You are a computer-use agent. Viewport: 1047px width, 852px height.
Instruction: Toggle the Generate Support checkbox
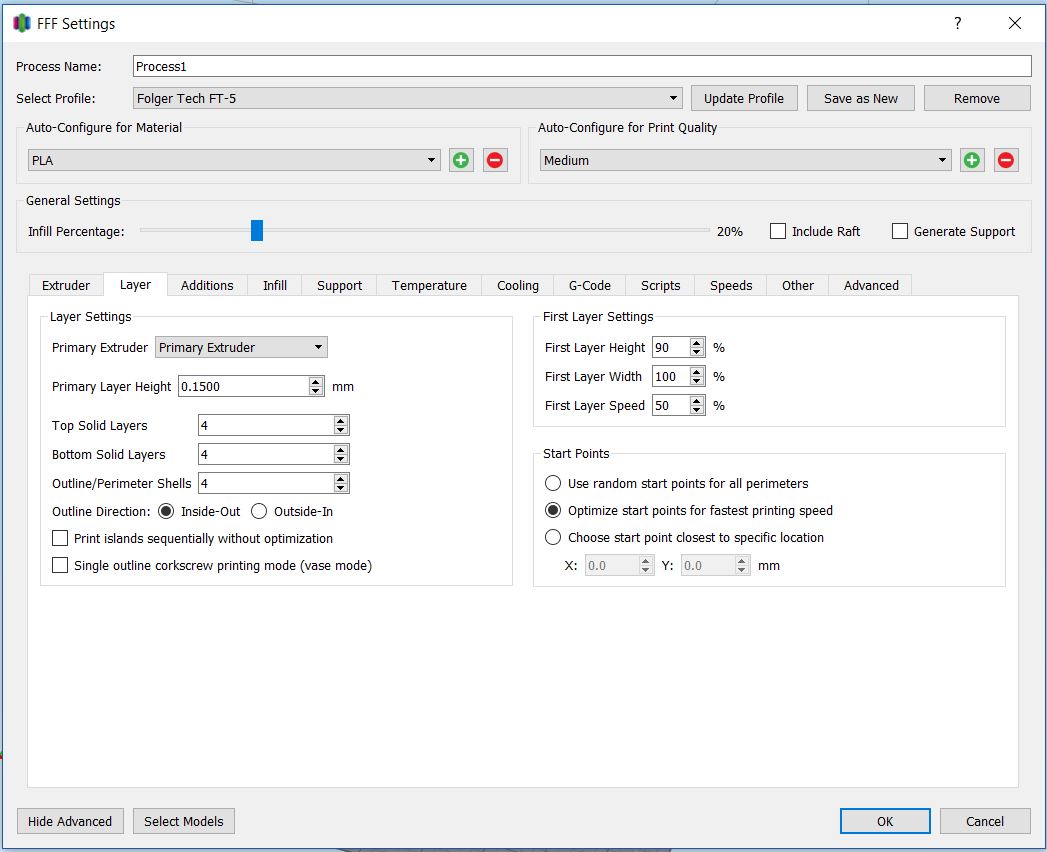[x=900, y=231]
